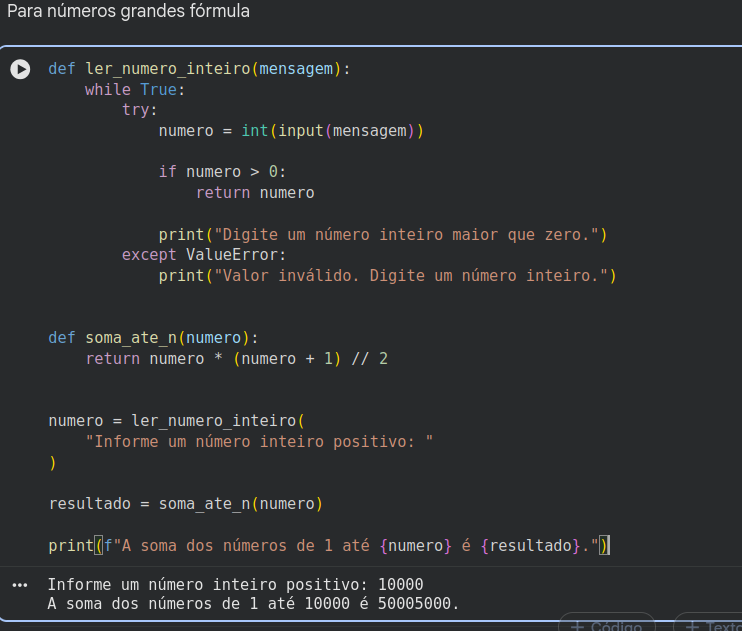Click the string "Informe um número inteiro positivo: " in code
Screen dimensions: 742x631
[x=259, y=442]
